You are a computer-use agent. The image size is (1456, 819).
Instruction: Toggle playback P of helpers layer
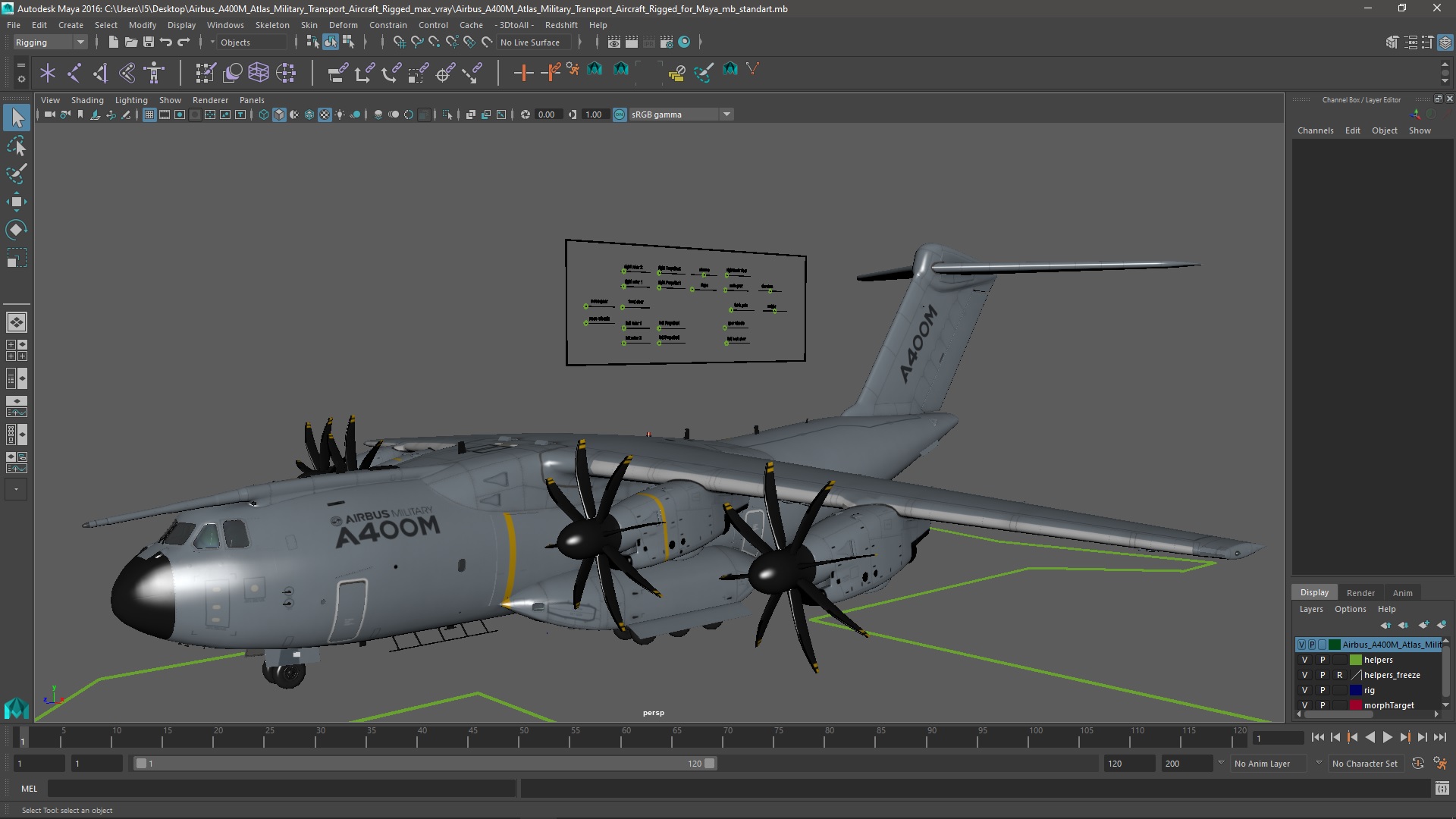[x=1322, y=660]
